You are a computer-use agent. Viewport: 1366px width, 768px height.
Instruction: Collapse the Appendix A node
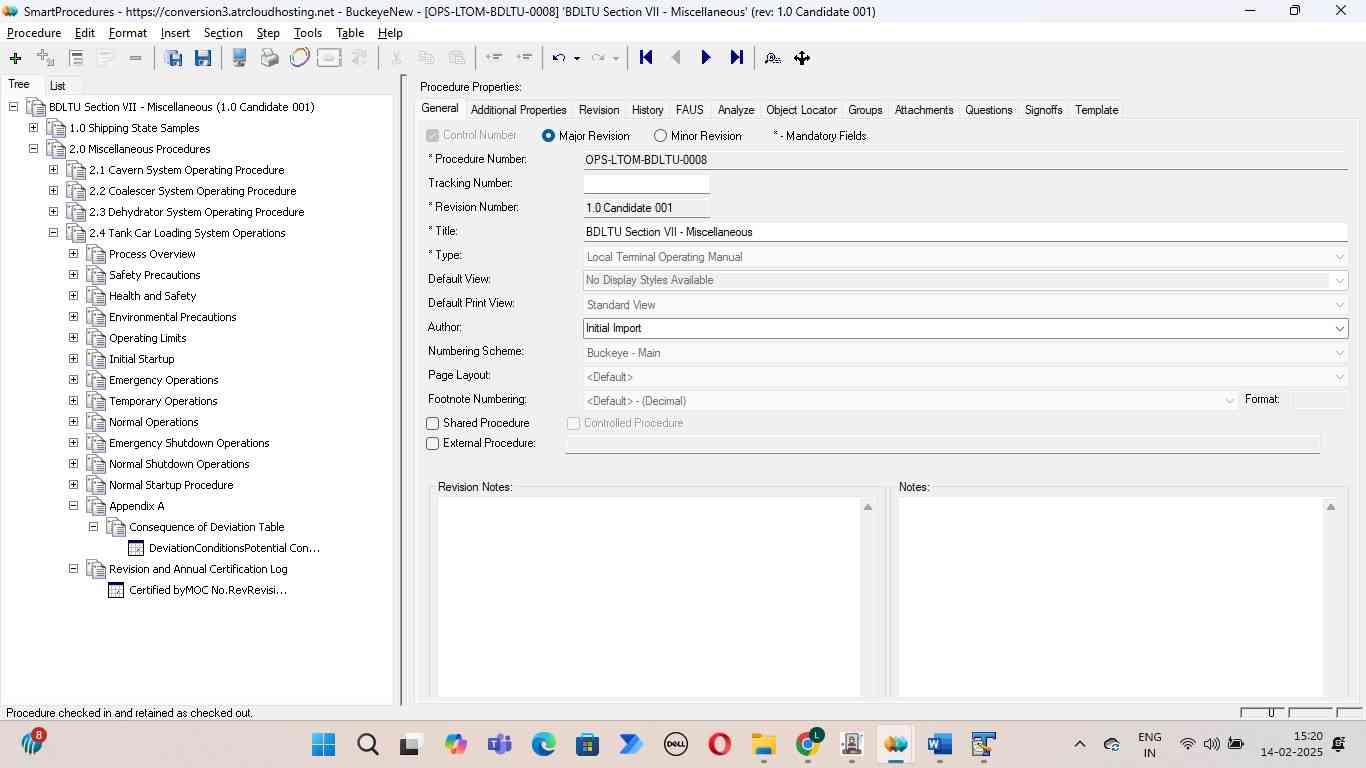pyautogui.click(x=73, y=506)
